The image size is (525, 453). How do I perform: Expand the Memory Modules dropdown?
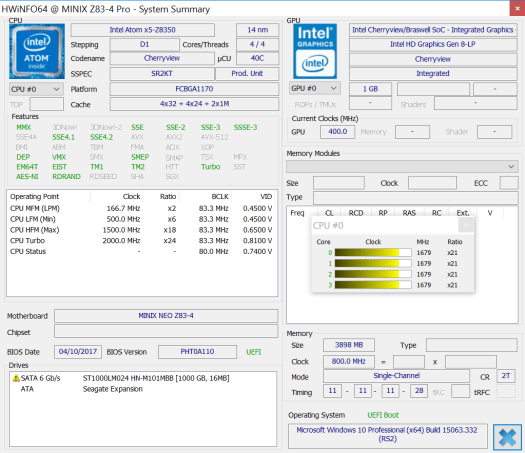tap(402, 166)
